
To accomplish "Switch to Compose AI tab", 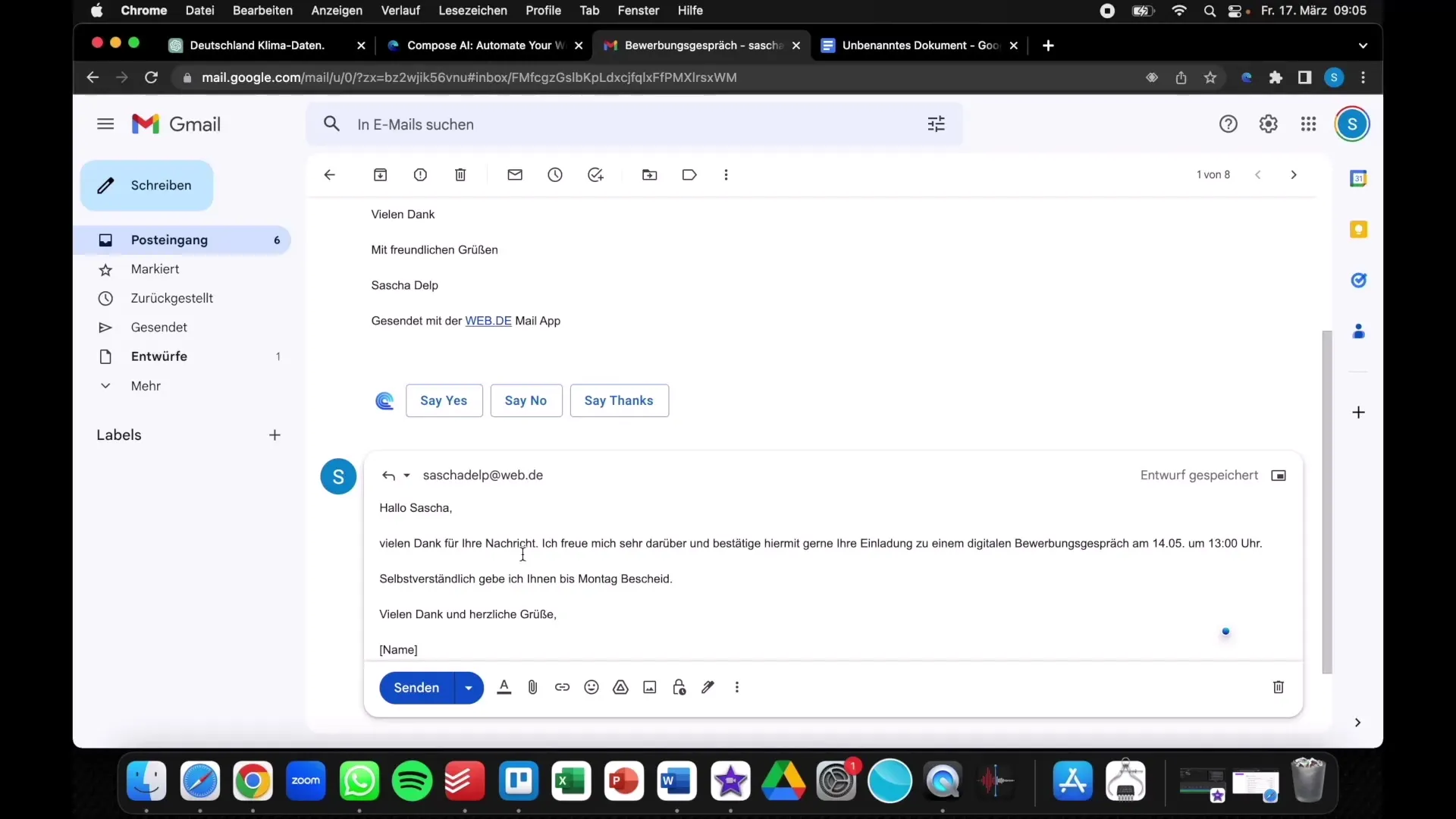I will (485, 45).
